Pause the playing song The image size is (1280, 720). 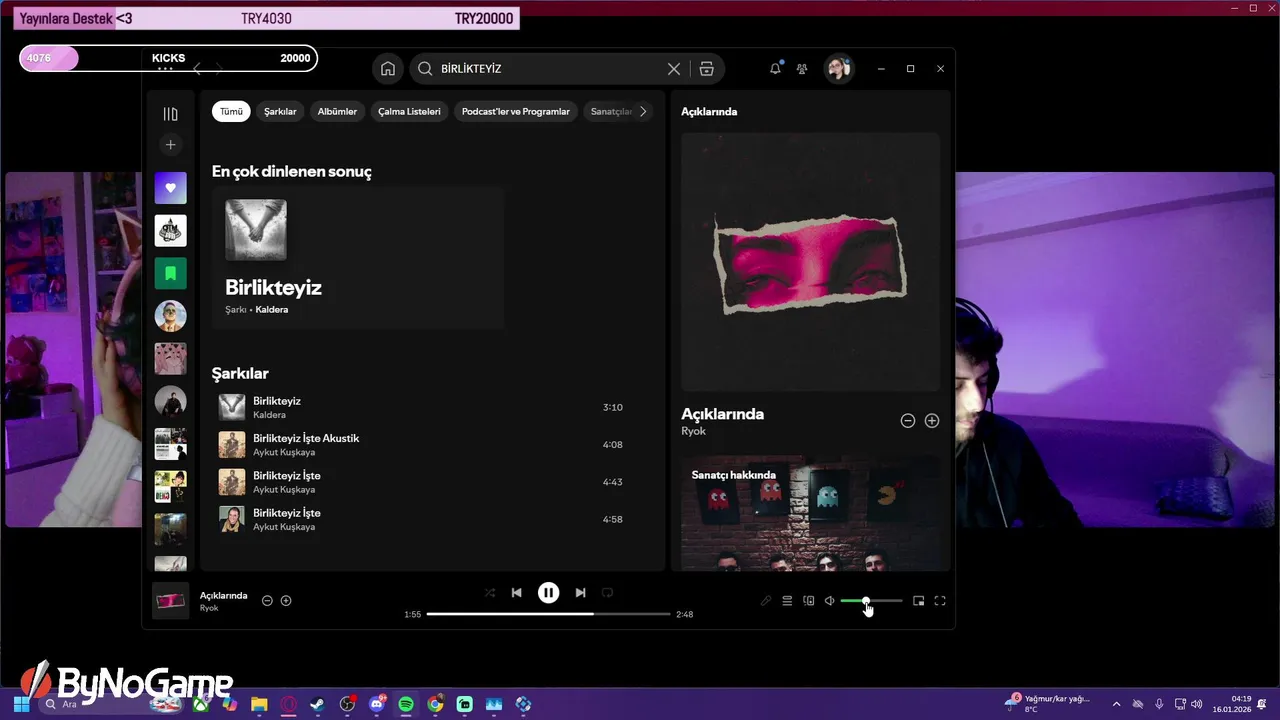tap(549, 593)
